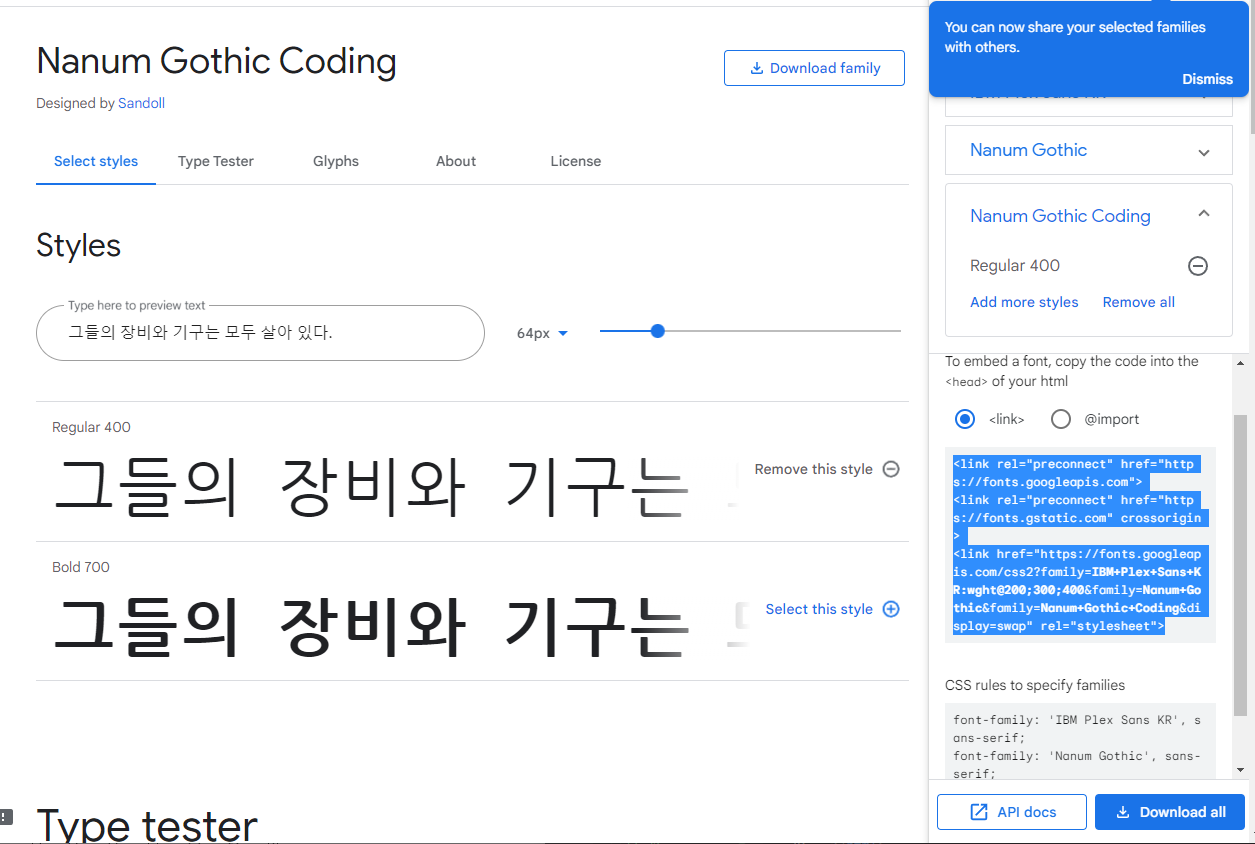The width and height of the screenshot is (1255, 844).
Task: Open the About tab
Action: 456,161
